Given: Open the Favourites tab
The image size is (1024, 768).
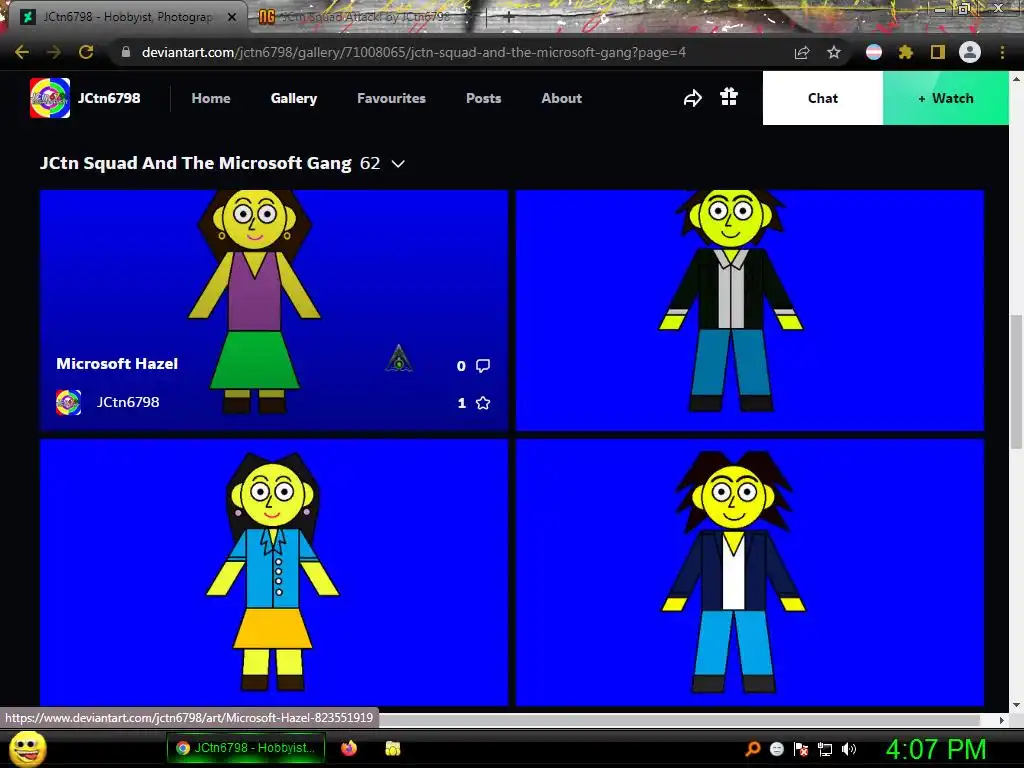Looking at the screenshot, I should click(x=391, y=98).
